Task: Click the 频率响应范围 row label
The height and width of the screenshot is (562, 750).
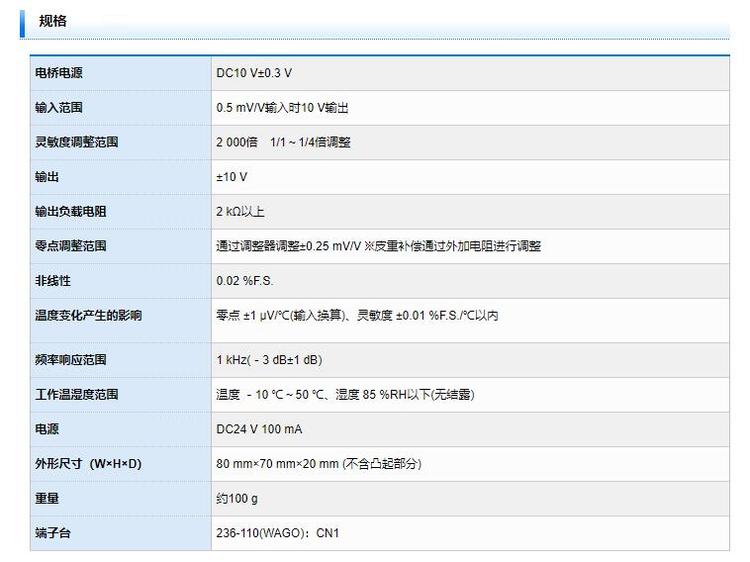Action: click(71, 359)
